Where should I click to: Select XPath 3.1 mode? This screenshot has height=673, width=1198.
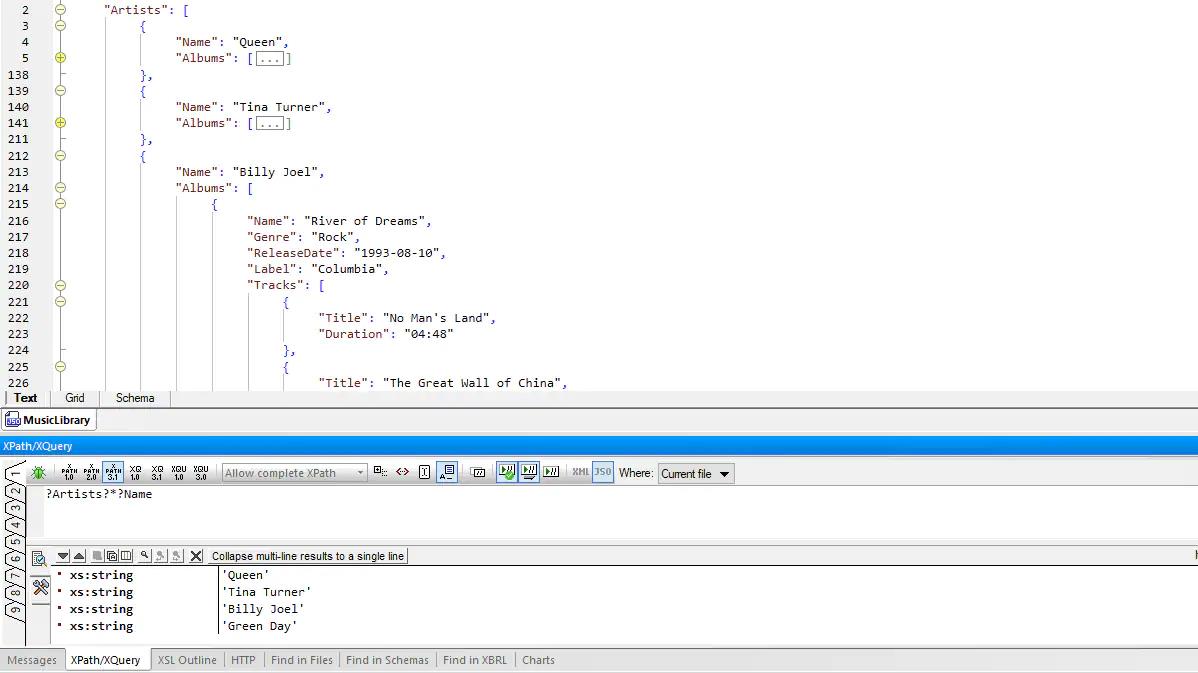click(x=113, y=473)
